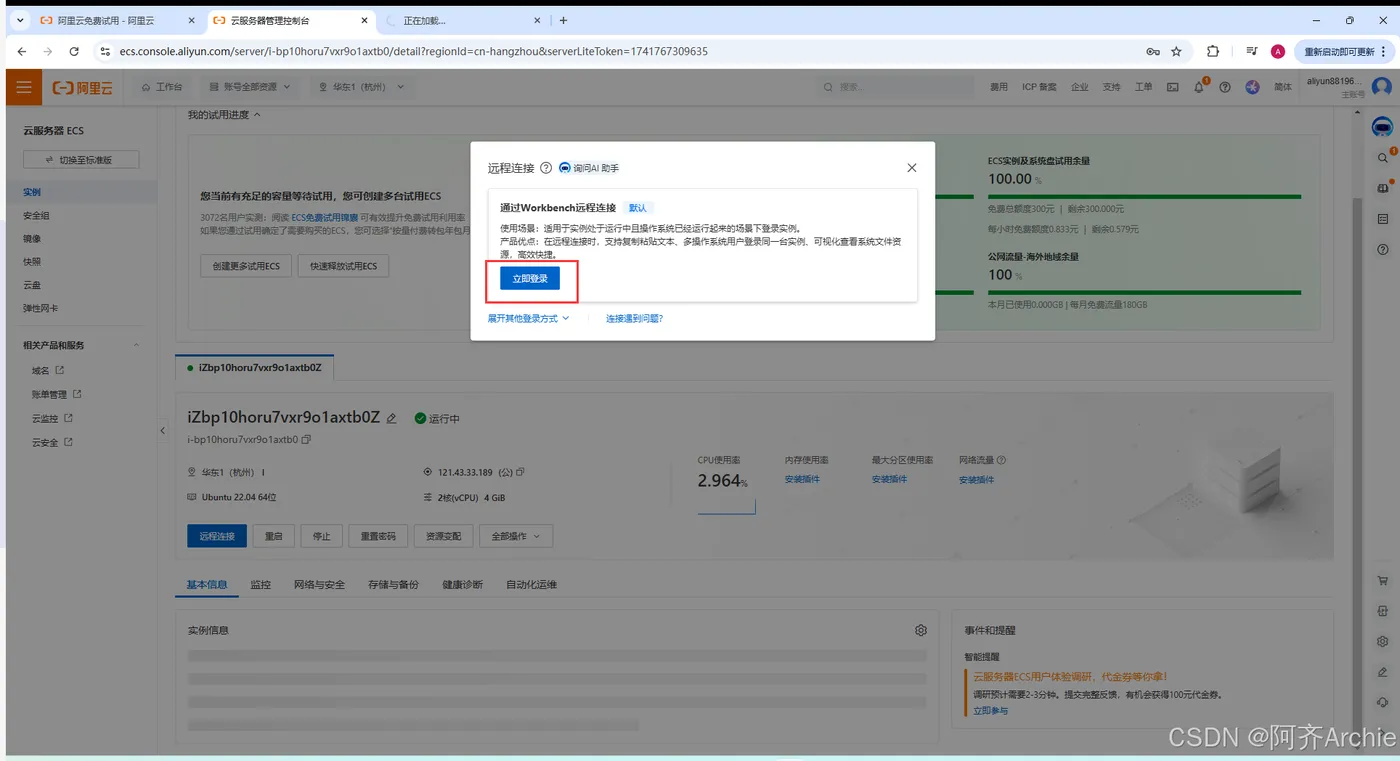1400x761 pixels.
Task: Reload the page in Chrome
Action: click(74, 51)
